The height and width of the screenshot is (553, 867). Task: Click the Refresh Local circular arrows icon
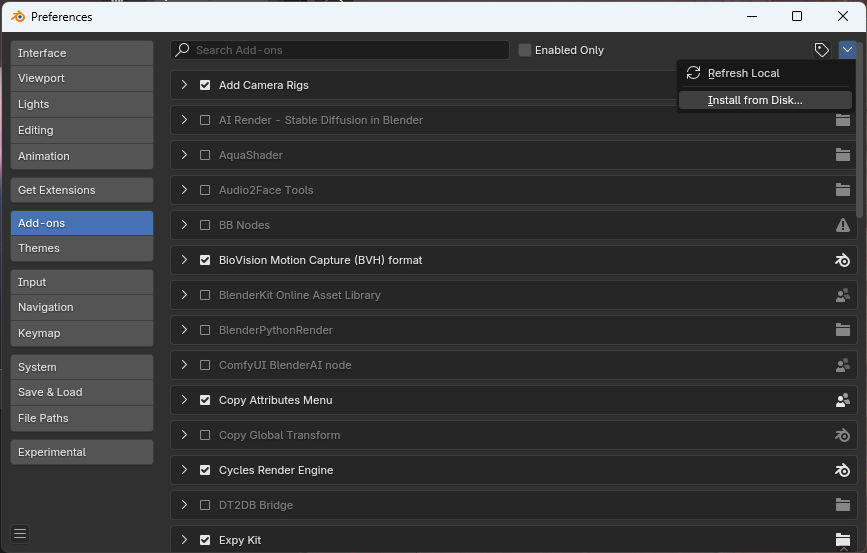pos(693,73)
